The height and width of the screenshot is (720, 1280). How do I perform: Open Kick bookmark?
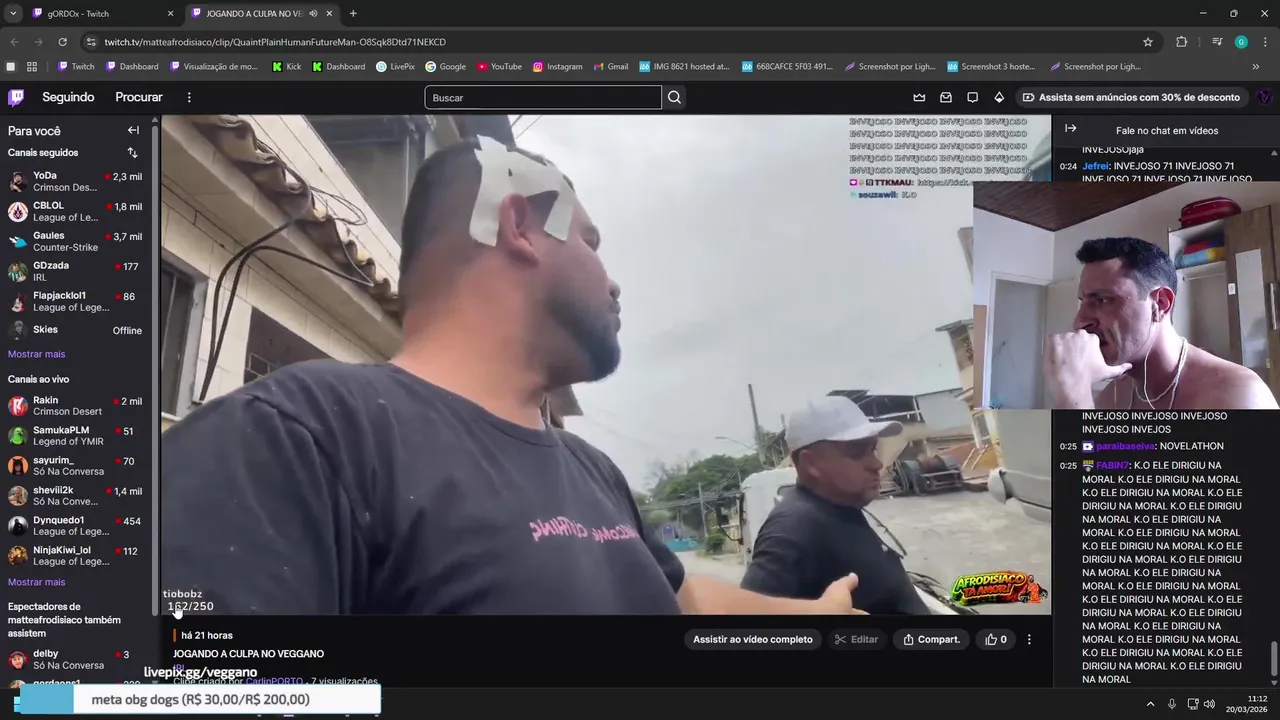click(286, 67)
